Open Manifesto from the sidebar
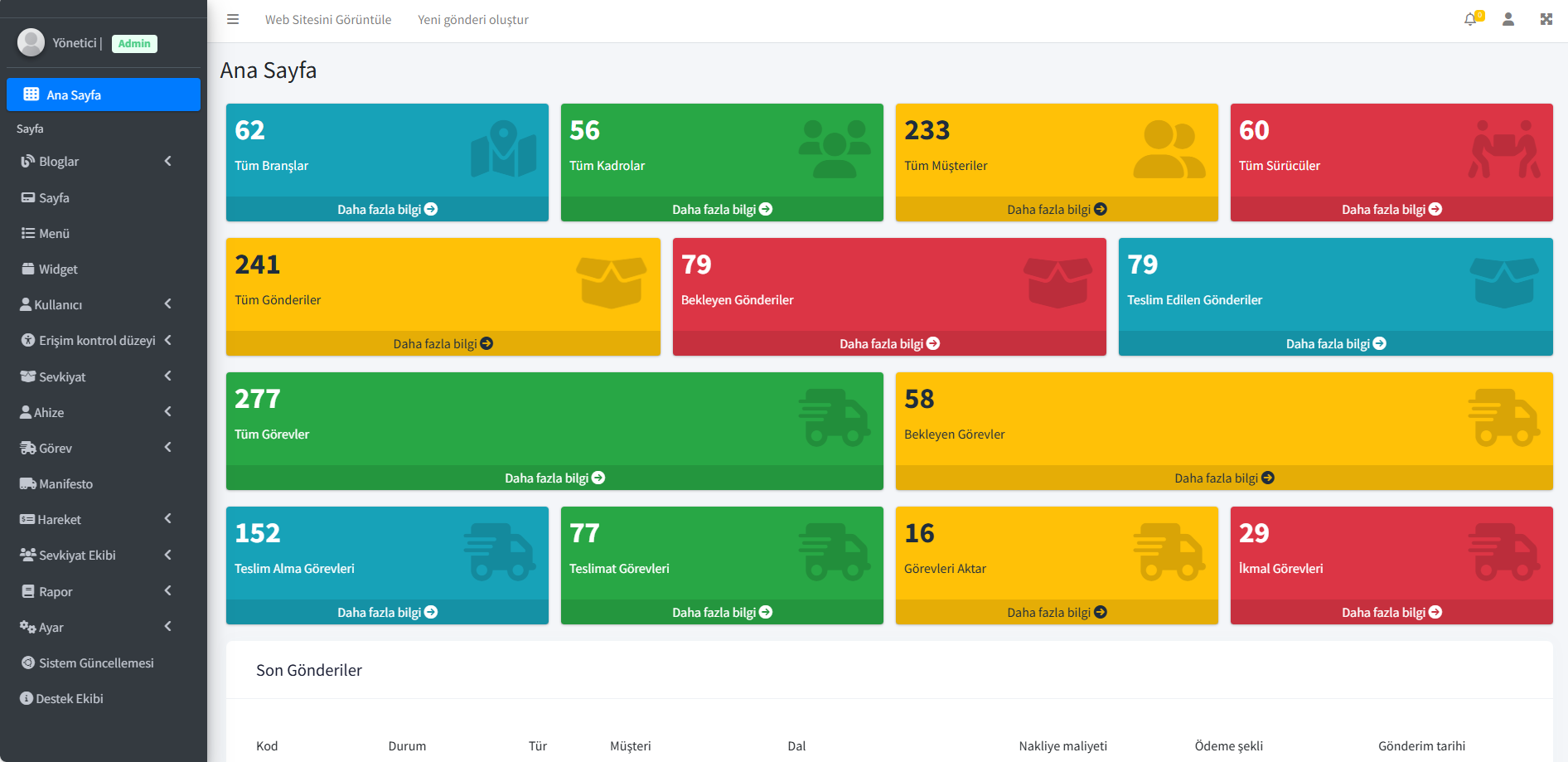The width and height of the screenshot is (1568, 762). tap(65, 484)
